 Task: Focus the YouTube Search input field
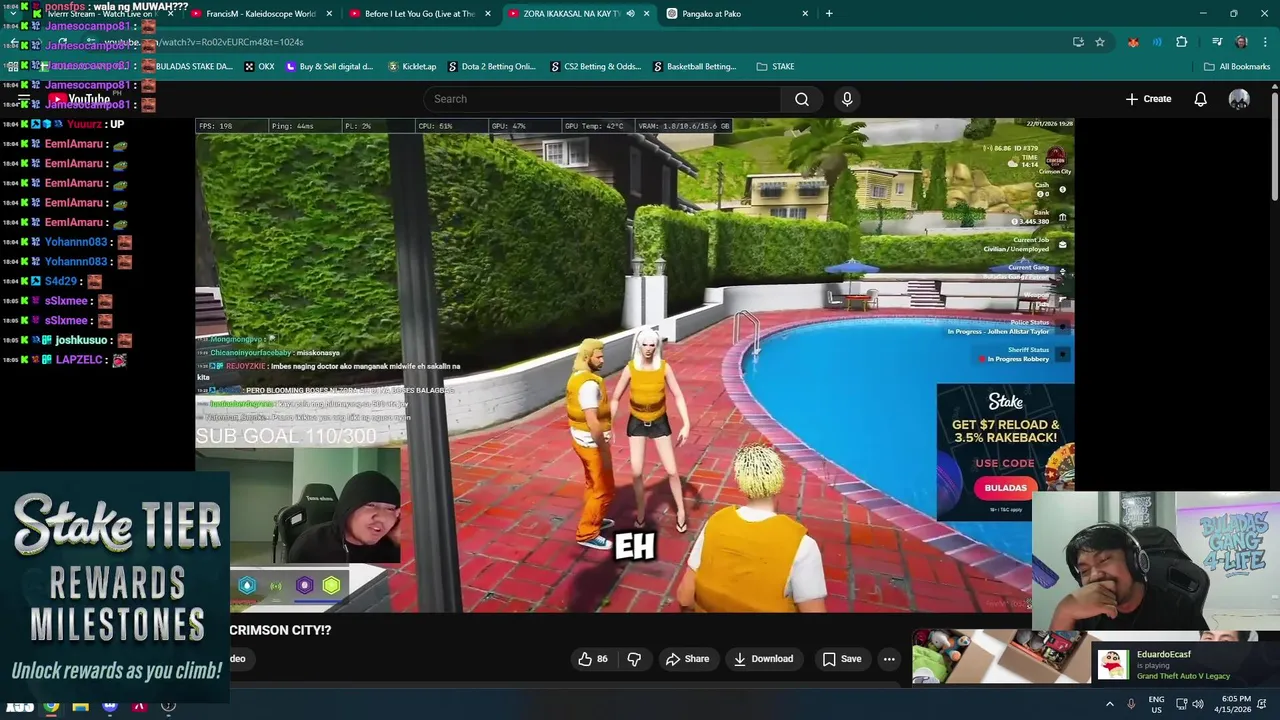pos(603,99)
